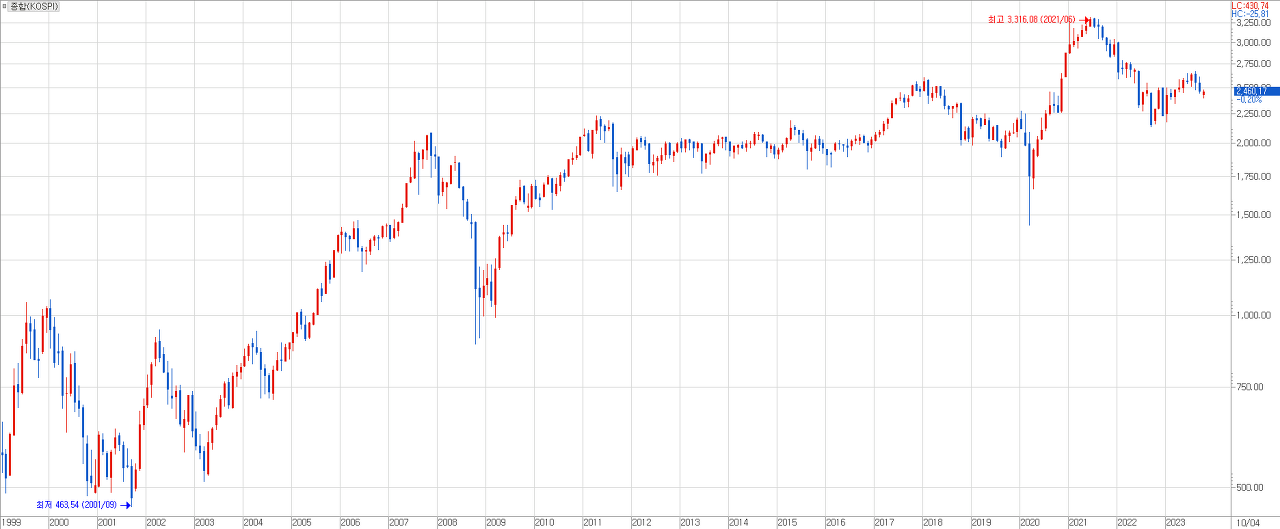Click the 1,750.00 price axis label
The height and width of the screenshot is (529, 1280).
tap(1252, 177)
